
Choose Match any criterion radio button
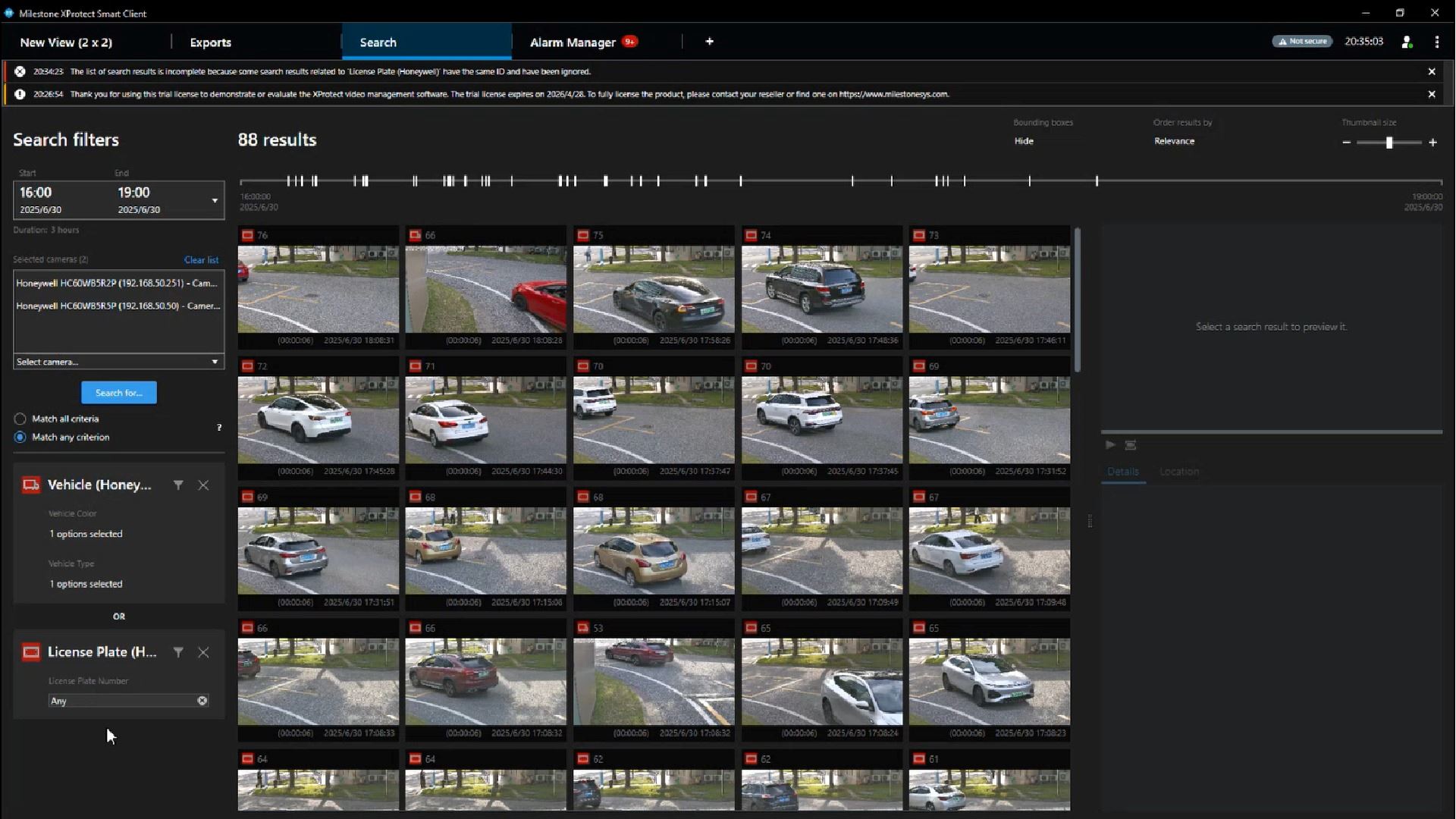[x=20, y=438]
